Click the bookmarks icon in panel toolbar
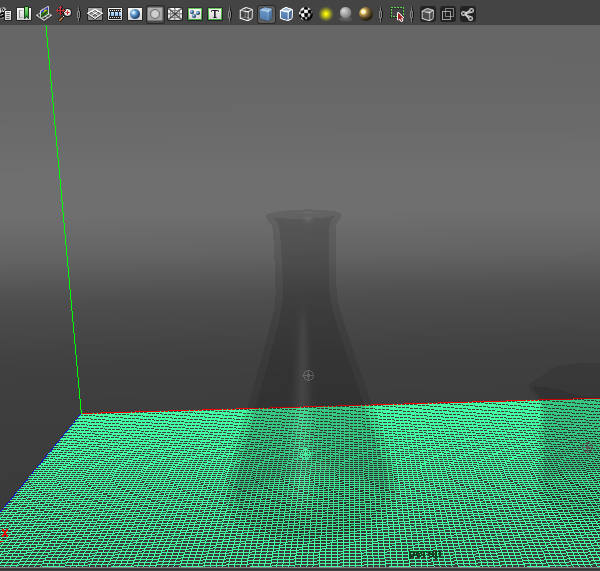600x571 pixels. [x=25, y=14]
